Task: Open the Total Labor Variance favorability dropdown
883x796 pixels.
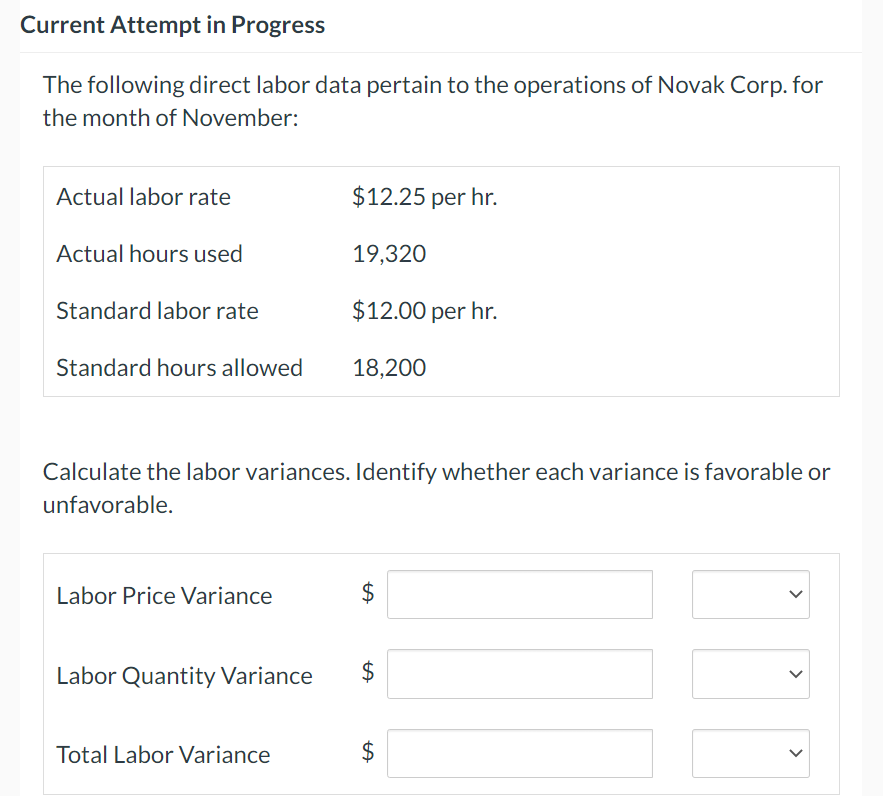Action: tap(750, 753)
